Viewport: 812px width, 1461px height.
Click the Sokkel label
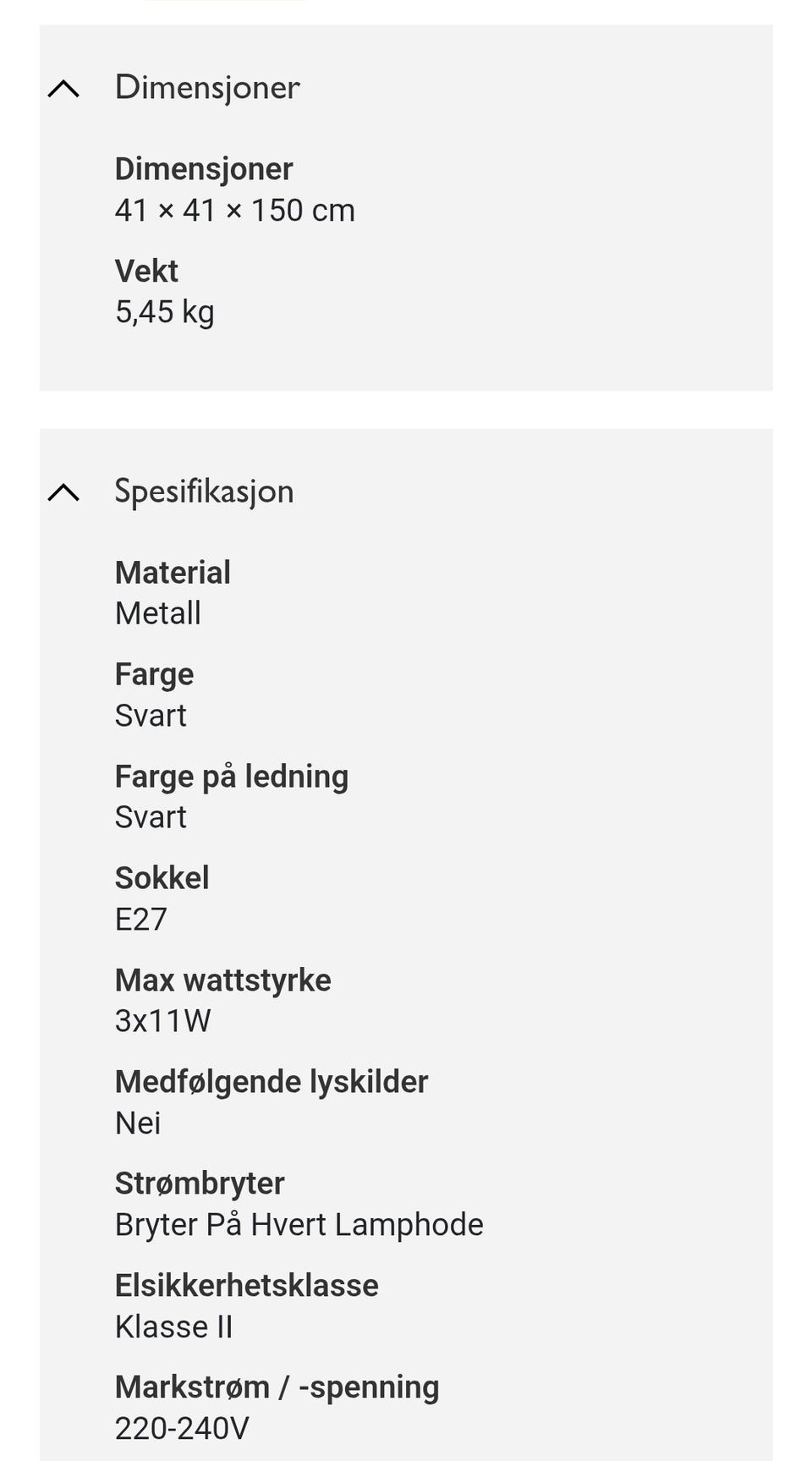click(x=162, y=878)
